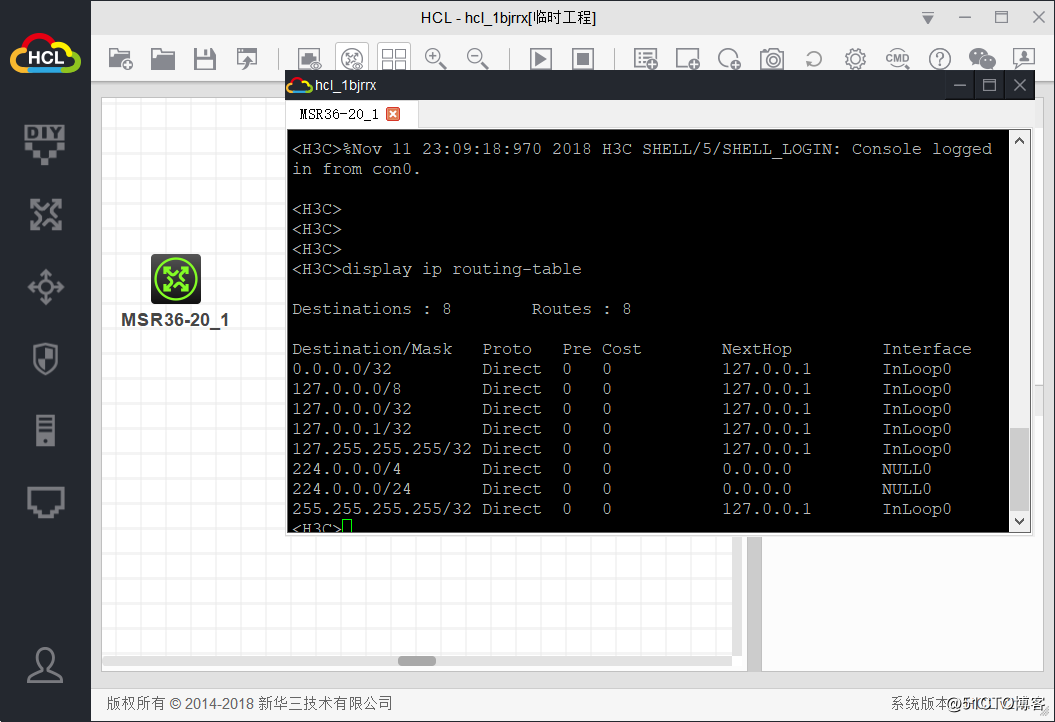
Task: Zoom in on the topology canvas
Action: coord(435,59)
